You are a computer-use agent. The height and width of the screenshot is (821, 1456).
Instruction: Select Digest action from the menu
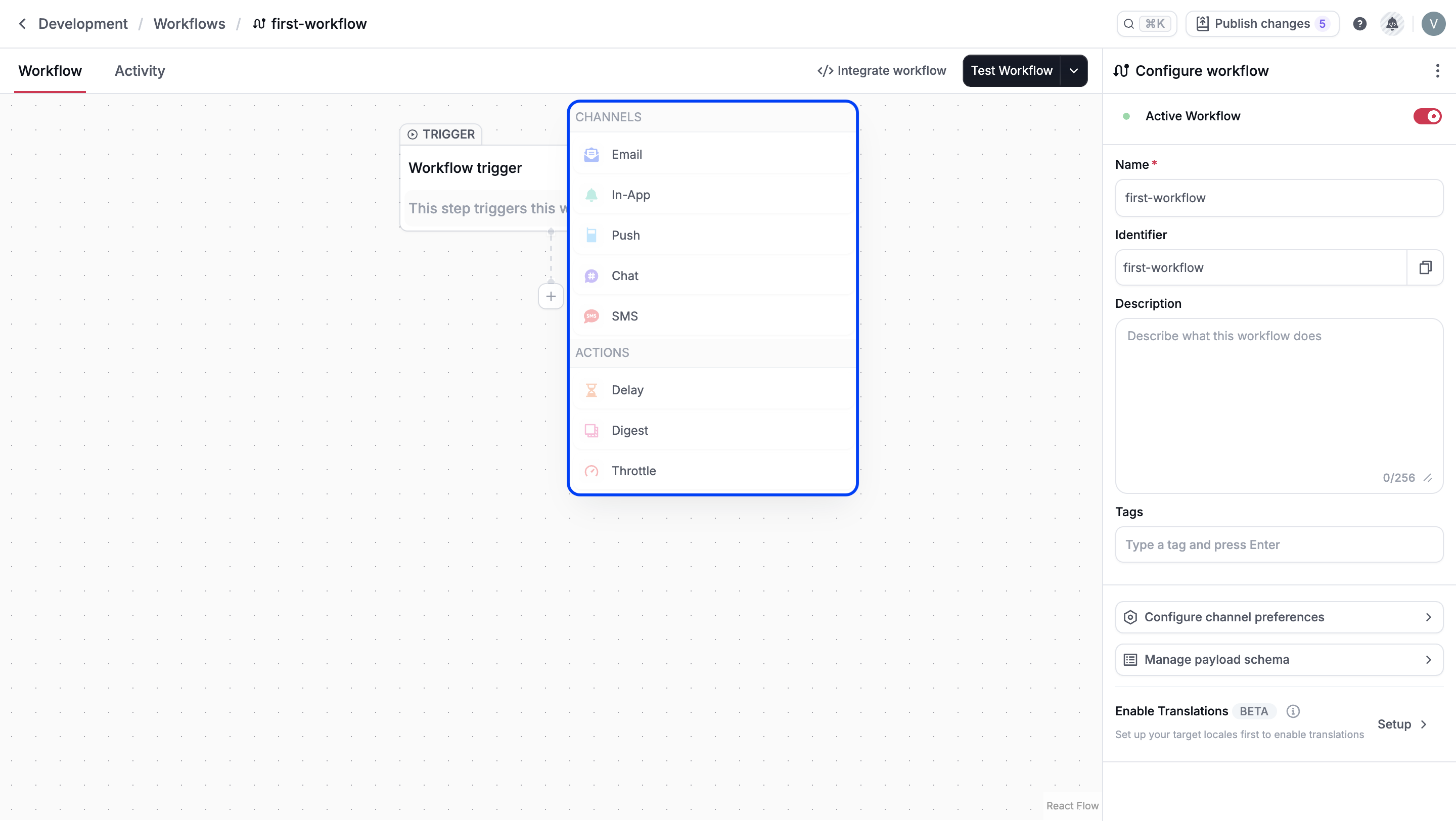click(x=629, y=431)
